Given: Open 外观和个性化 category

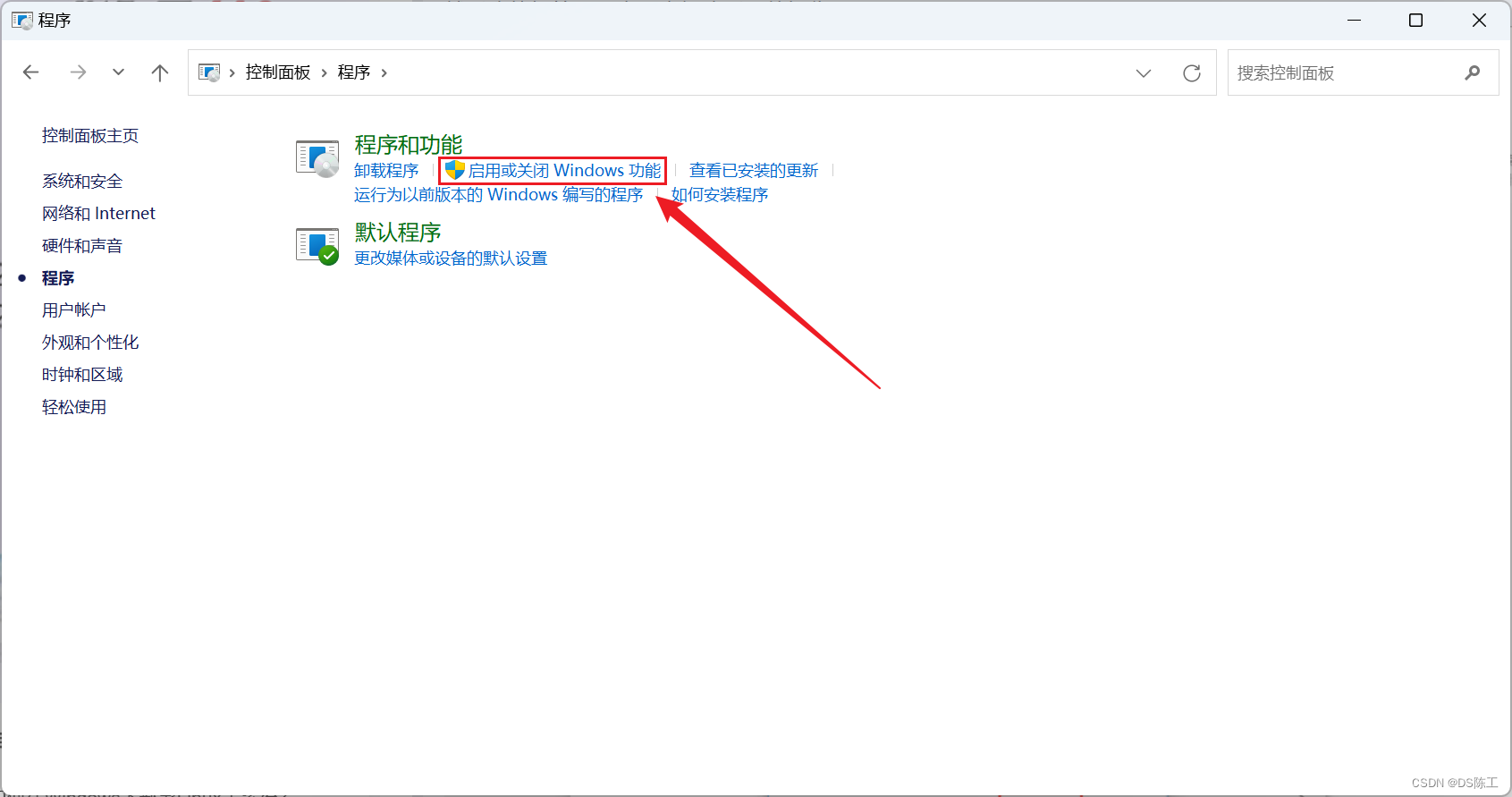Looking at the screenshot, I should [90, 343].
